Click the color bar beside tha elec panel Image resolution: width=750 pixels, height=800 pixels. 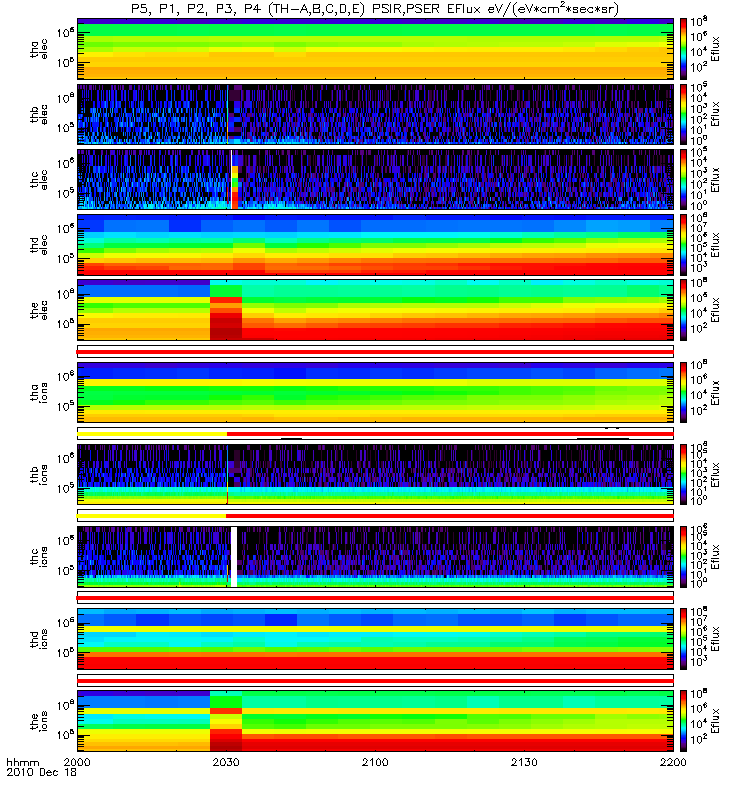click(x=683, y=49)
